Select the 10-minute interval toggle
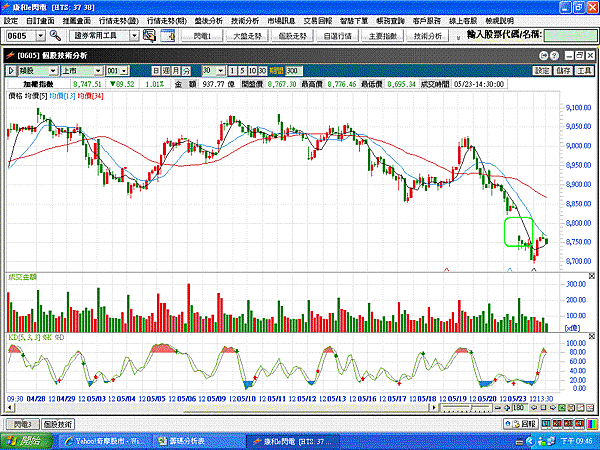600x450 pixels. [252, 71]
